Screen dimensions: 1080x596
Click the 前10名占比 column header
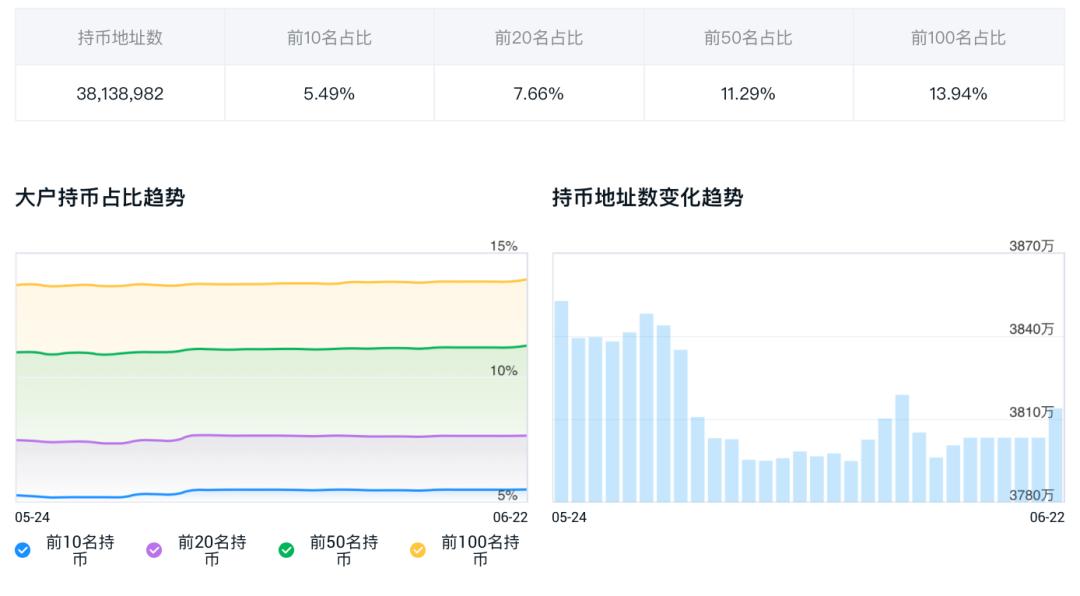pos(329,38)
